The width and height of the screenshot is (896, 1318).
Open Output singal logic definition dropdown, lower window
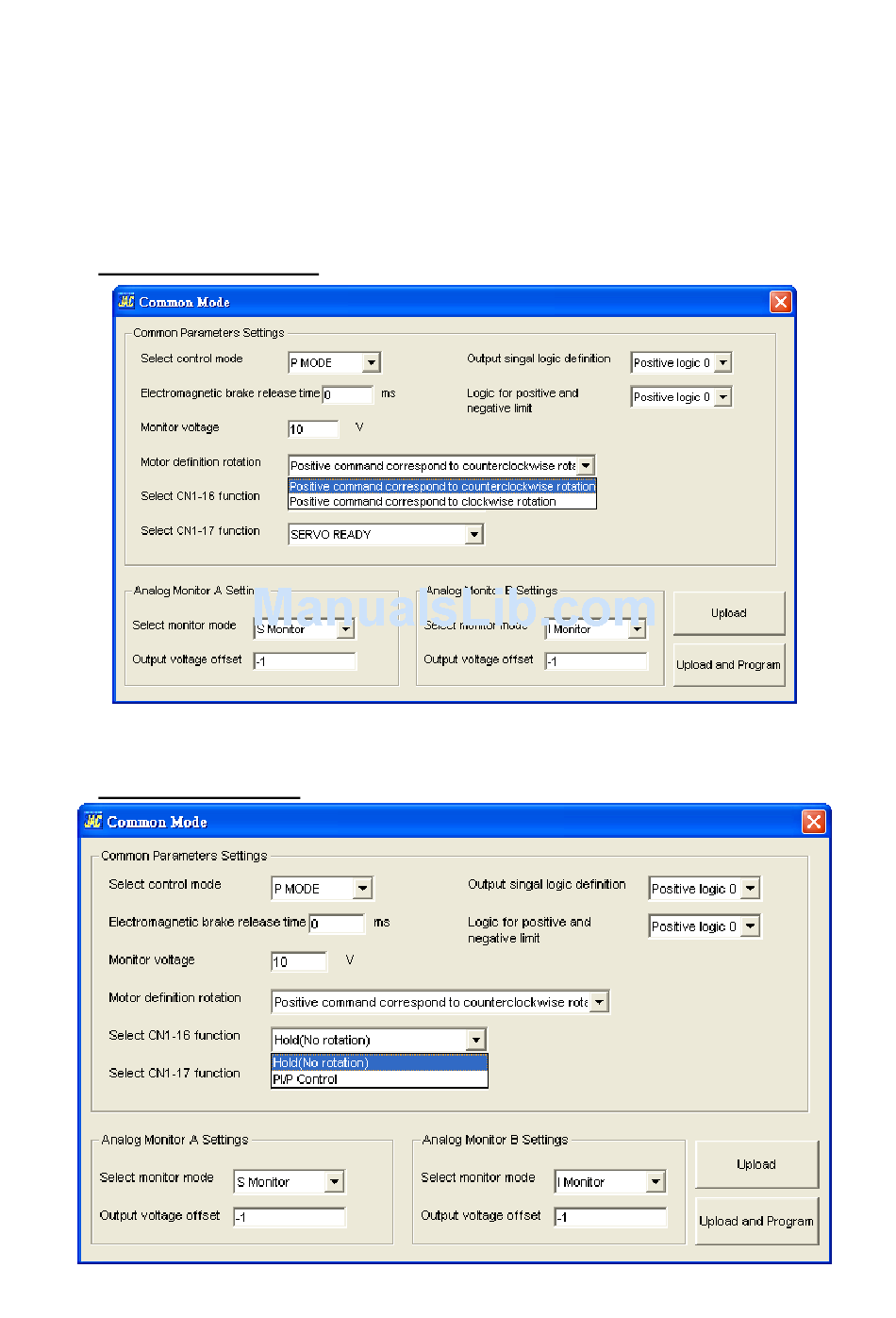point(751,889)
